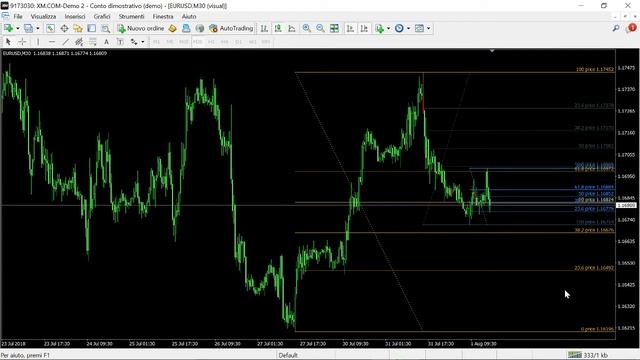The image size is (640, 360).
Task: Open the Aiuto menu
Action: pyautogui.click(x=189, y=16)
